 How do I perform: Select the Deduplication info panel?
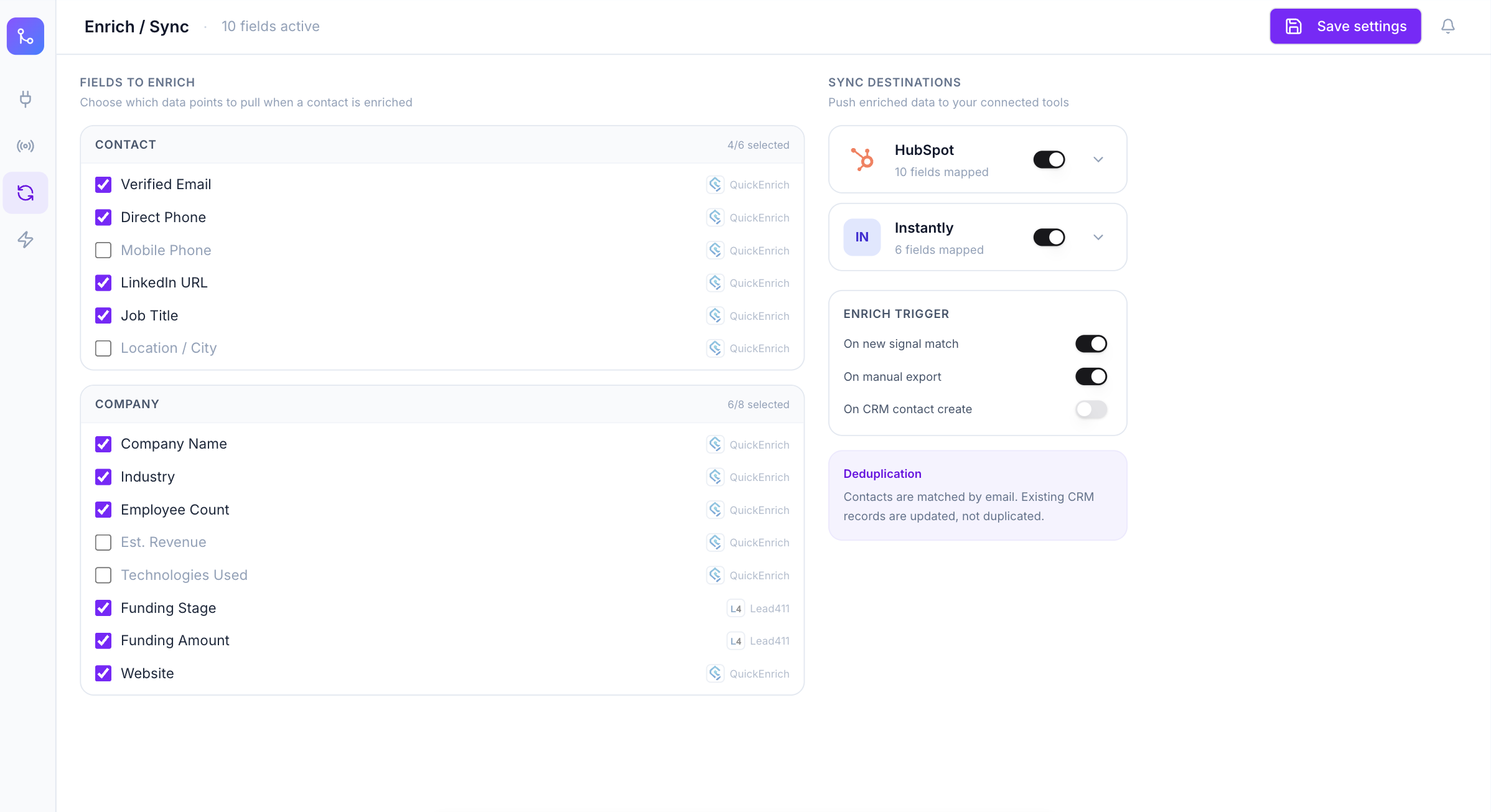(977, 496)
